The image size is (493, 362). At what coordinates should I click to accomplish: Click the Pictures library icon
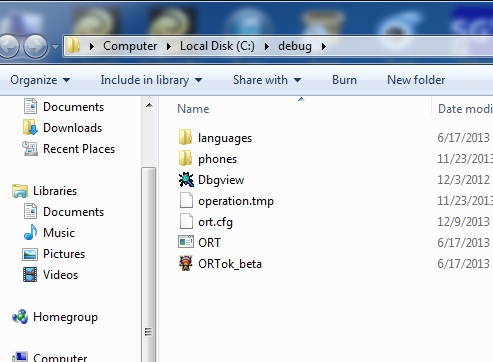tap(30, 254)
